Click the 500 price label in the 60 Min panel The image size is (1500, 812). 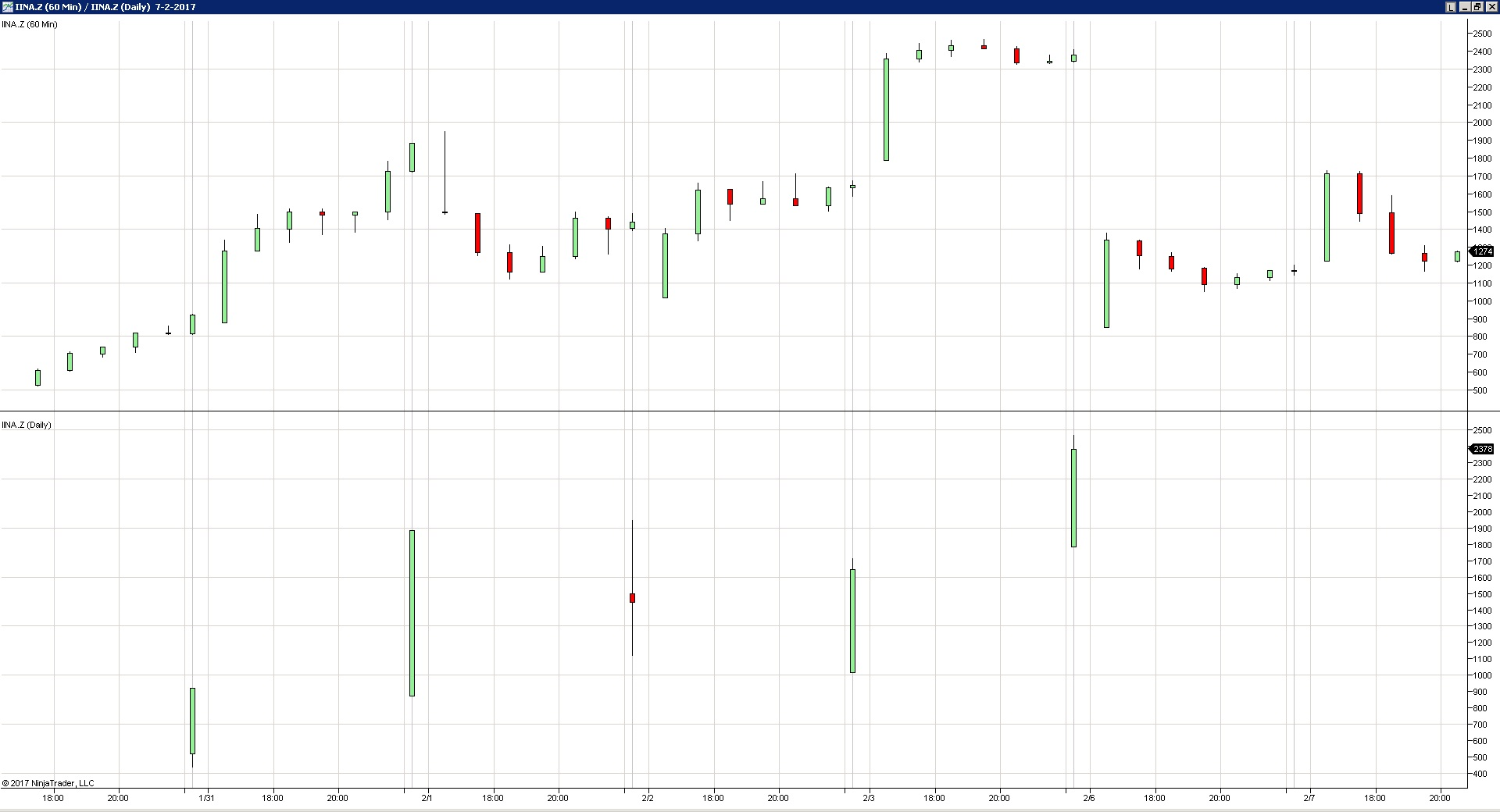[1480, 390]
